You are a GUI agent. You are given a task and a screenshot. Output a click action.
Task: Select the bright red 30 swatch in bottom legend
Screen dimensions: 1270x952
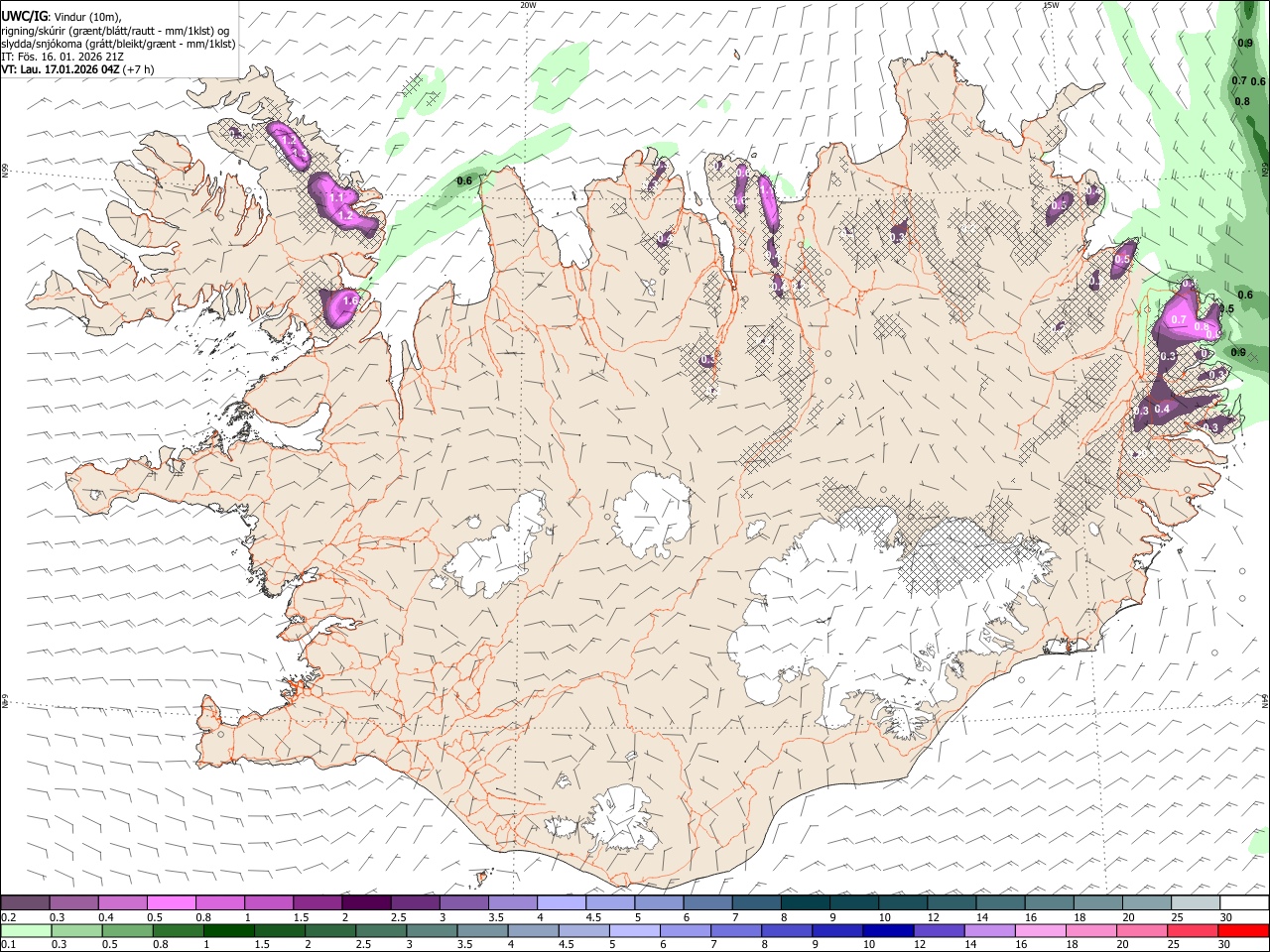(1243, 930)
